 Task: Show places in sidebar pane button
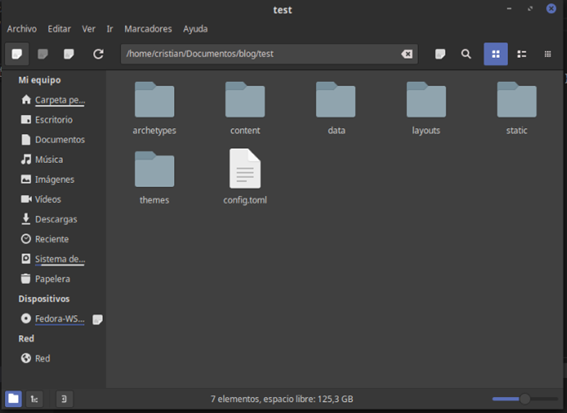click(x=13, y=399)
